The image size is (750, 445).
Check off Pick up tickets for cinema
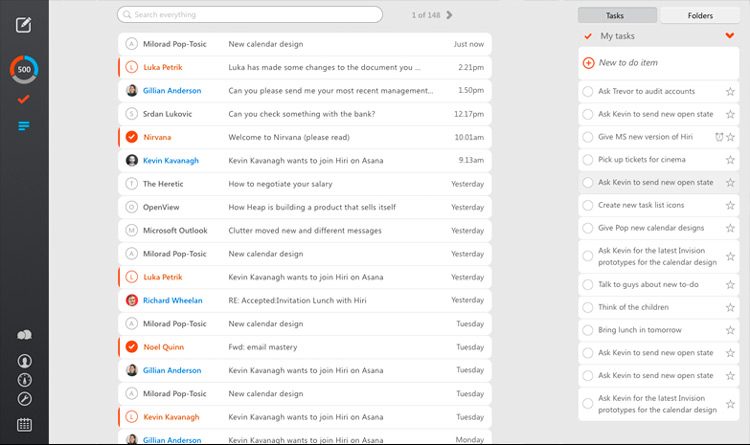tap(588, 160)
